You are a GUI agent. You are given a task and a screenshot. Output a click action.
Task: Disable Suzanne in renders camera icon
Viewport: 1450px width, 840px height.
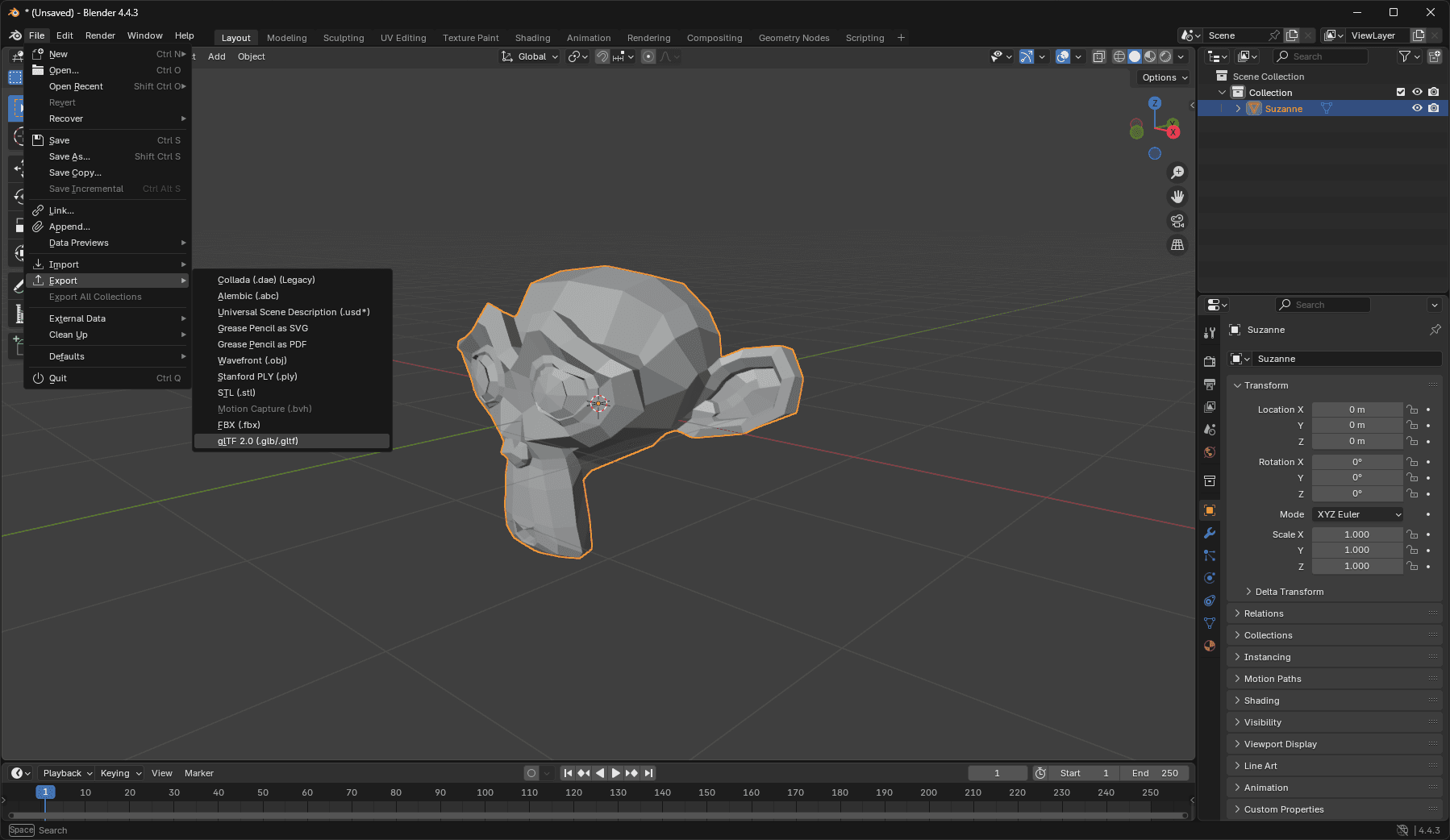click(1433, 108)
